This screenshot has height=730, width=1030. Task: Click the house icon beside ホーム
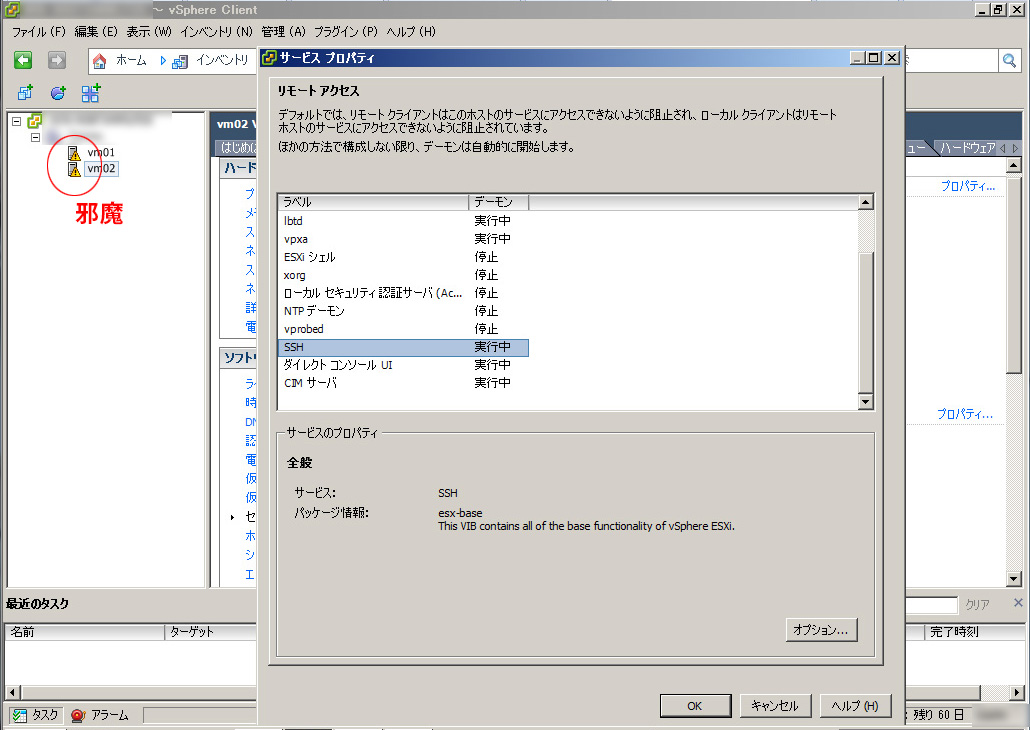click(x=99, y=61)
